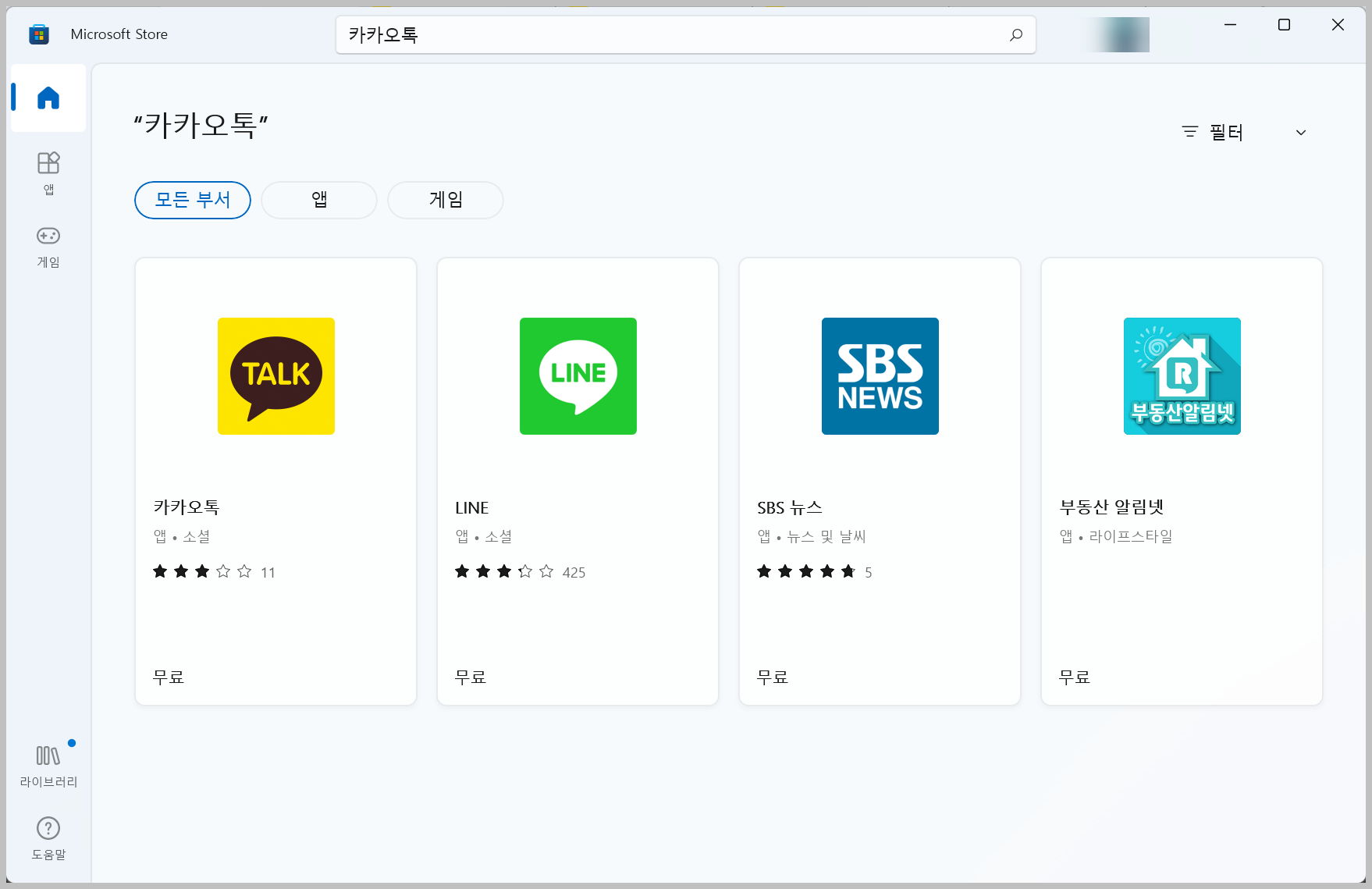Open the 게임 section in the sidebar
Viewport: 1372px width, 889px height.
coord(48,247)
